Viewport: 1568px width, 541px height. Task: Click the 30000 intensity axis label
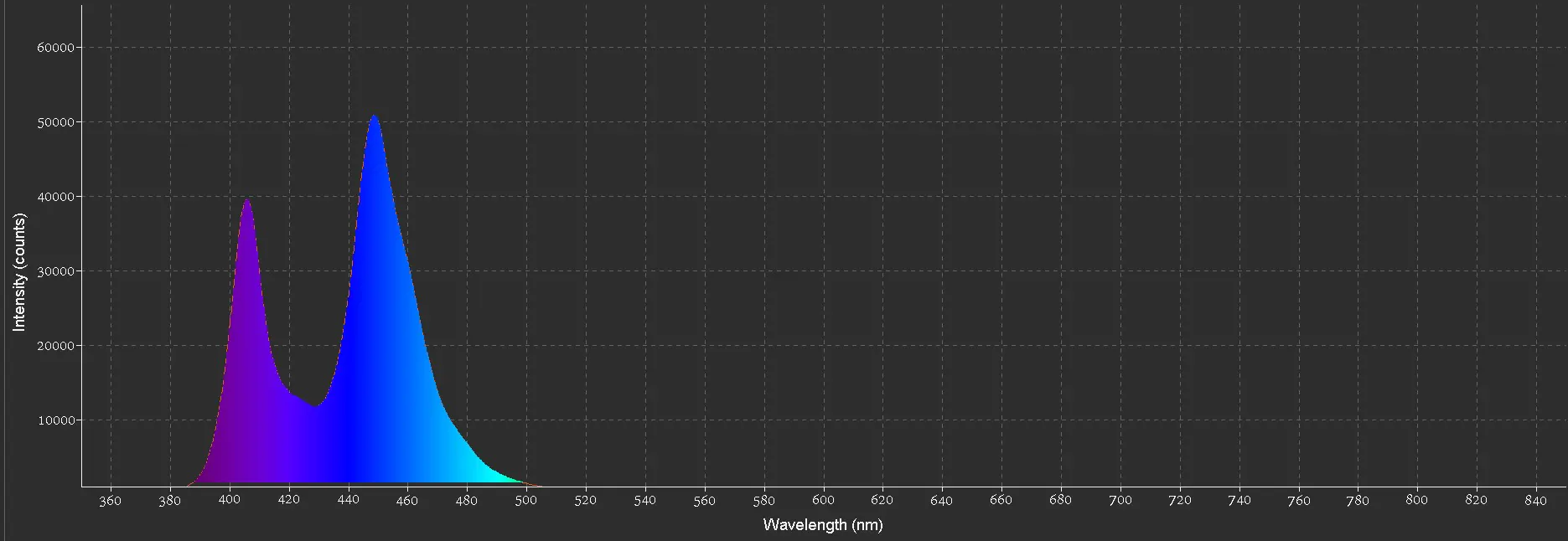(x=56, y=271)
